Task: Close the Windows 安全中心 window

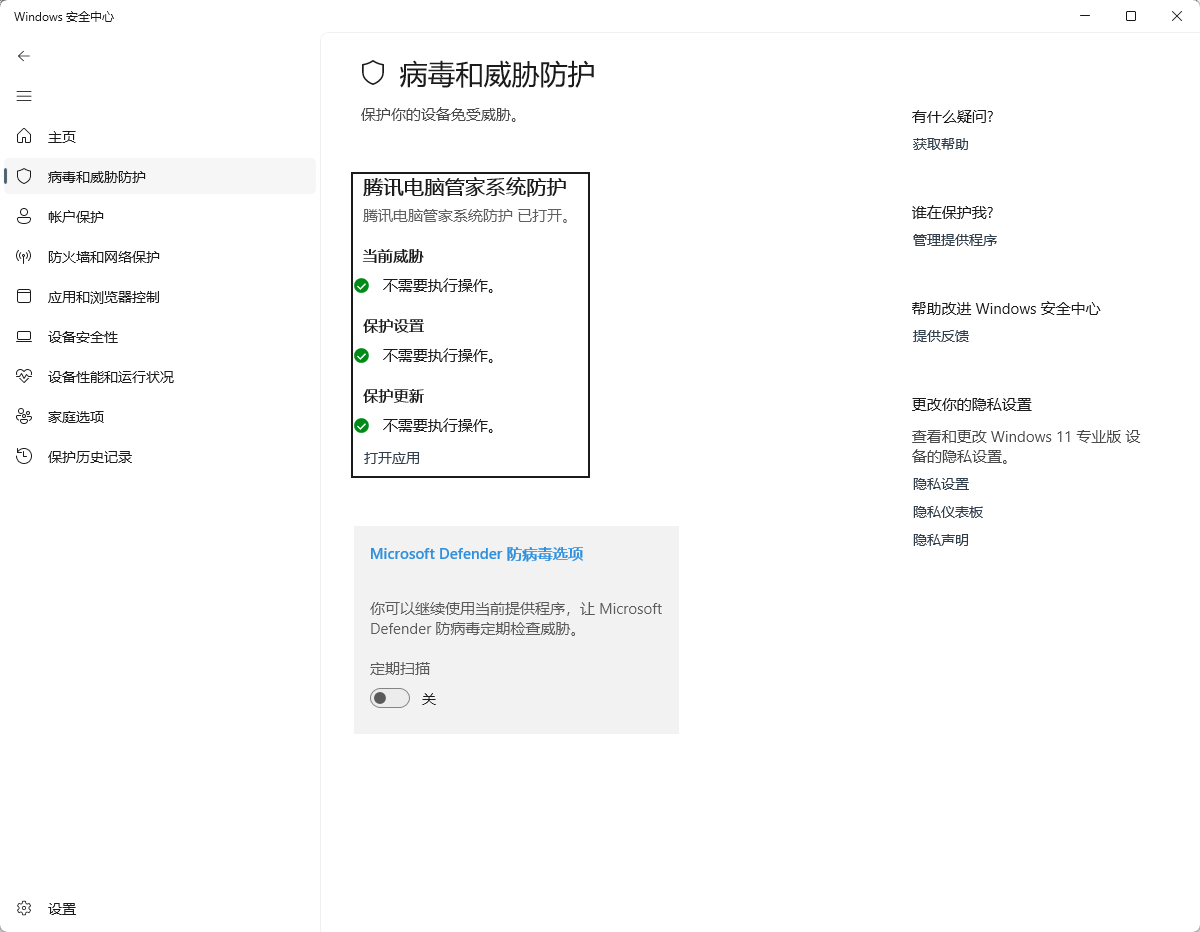Action: pyautogui.click(x=1177, y=16)
